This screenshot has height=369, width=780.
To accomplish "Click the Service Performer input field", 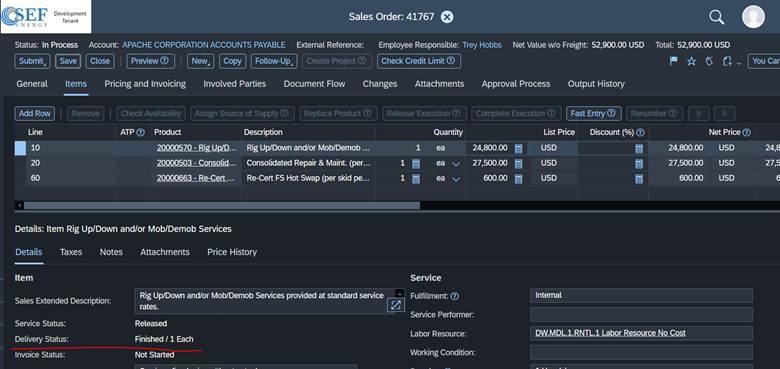I will pyautogui.click(x=641, y=315).
